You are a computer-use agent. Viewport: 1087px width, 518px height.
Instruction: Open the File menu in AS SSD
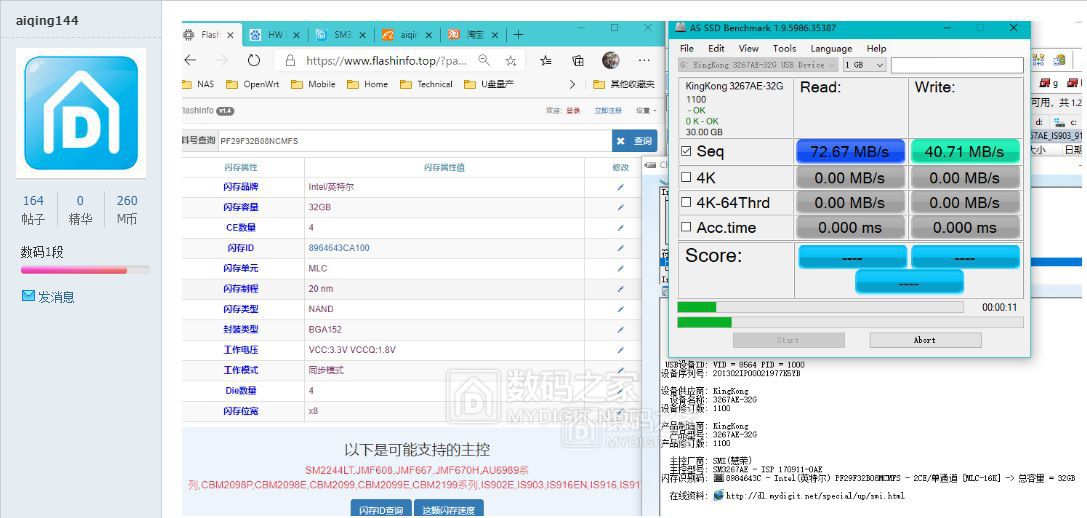point(687,49)
